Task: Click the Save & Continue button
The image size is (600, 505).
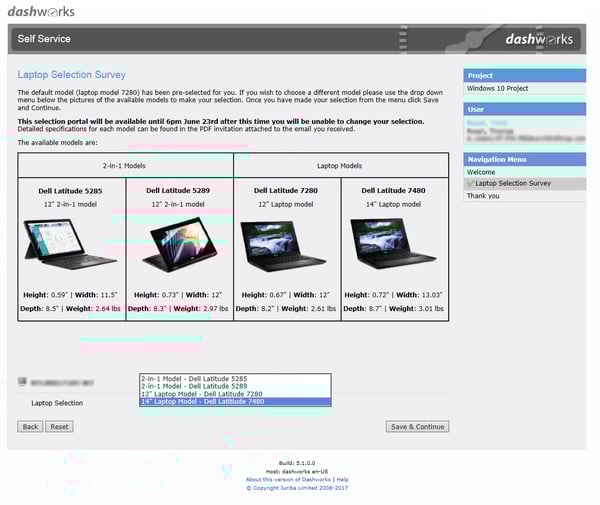Action: (417, 427)
